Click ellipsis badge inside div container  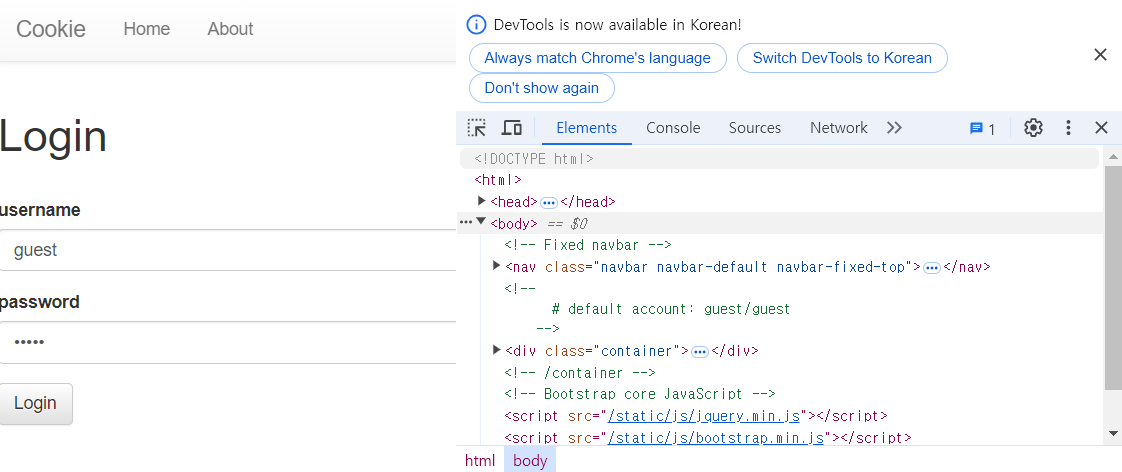(700, 351)
